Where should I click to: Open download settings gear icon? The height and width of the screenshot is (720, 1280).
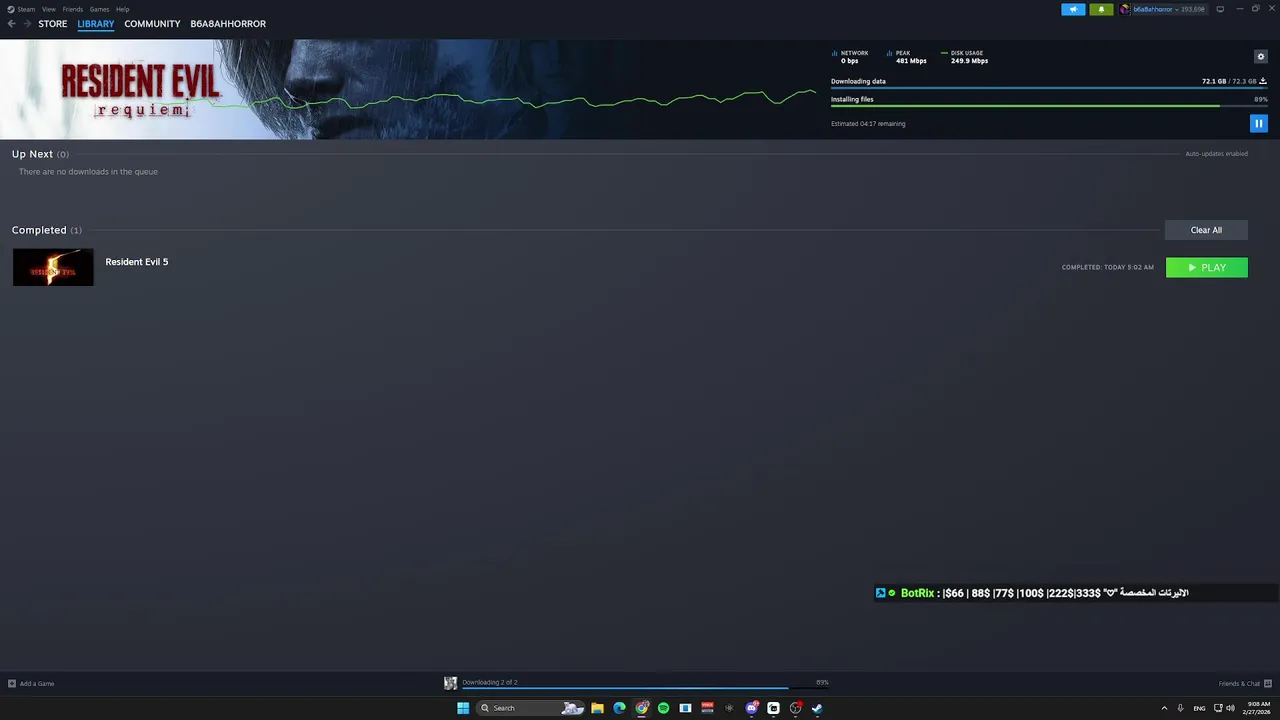click(x=1260, y=57)
